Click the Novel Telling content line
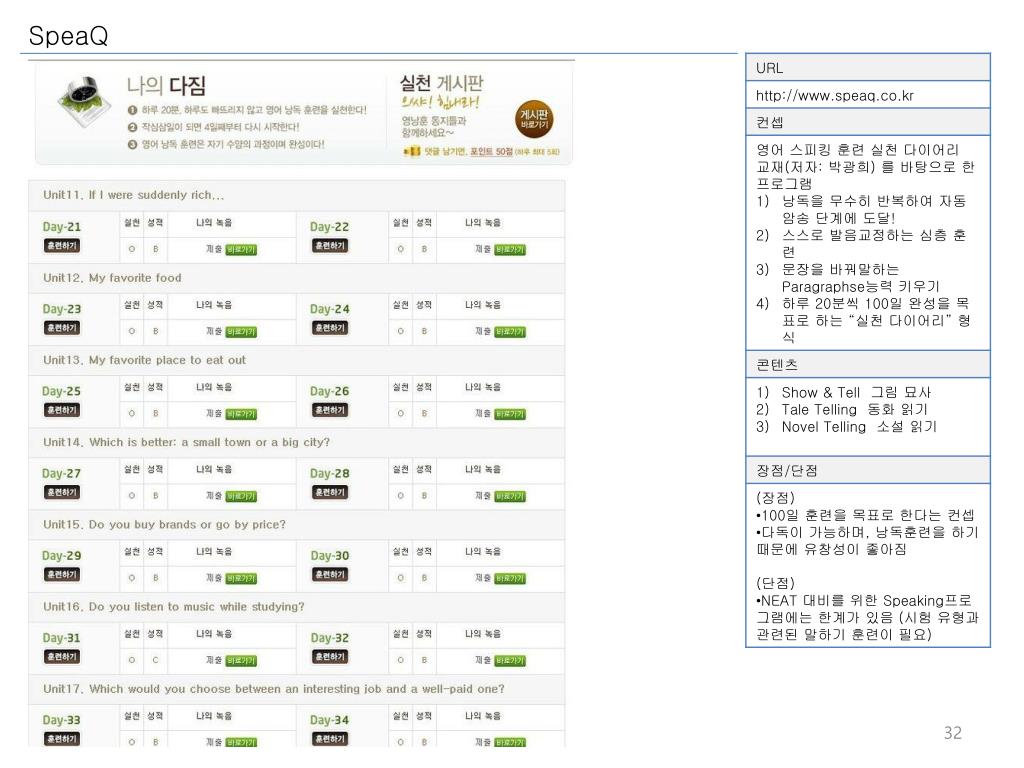The image size is (1024, 768). tap(846, 427)
